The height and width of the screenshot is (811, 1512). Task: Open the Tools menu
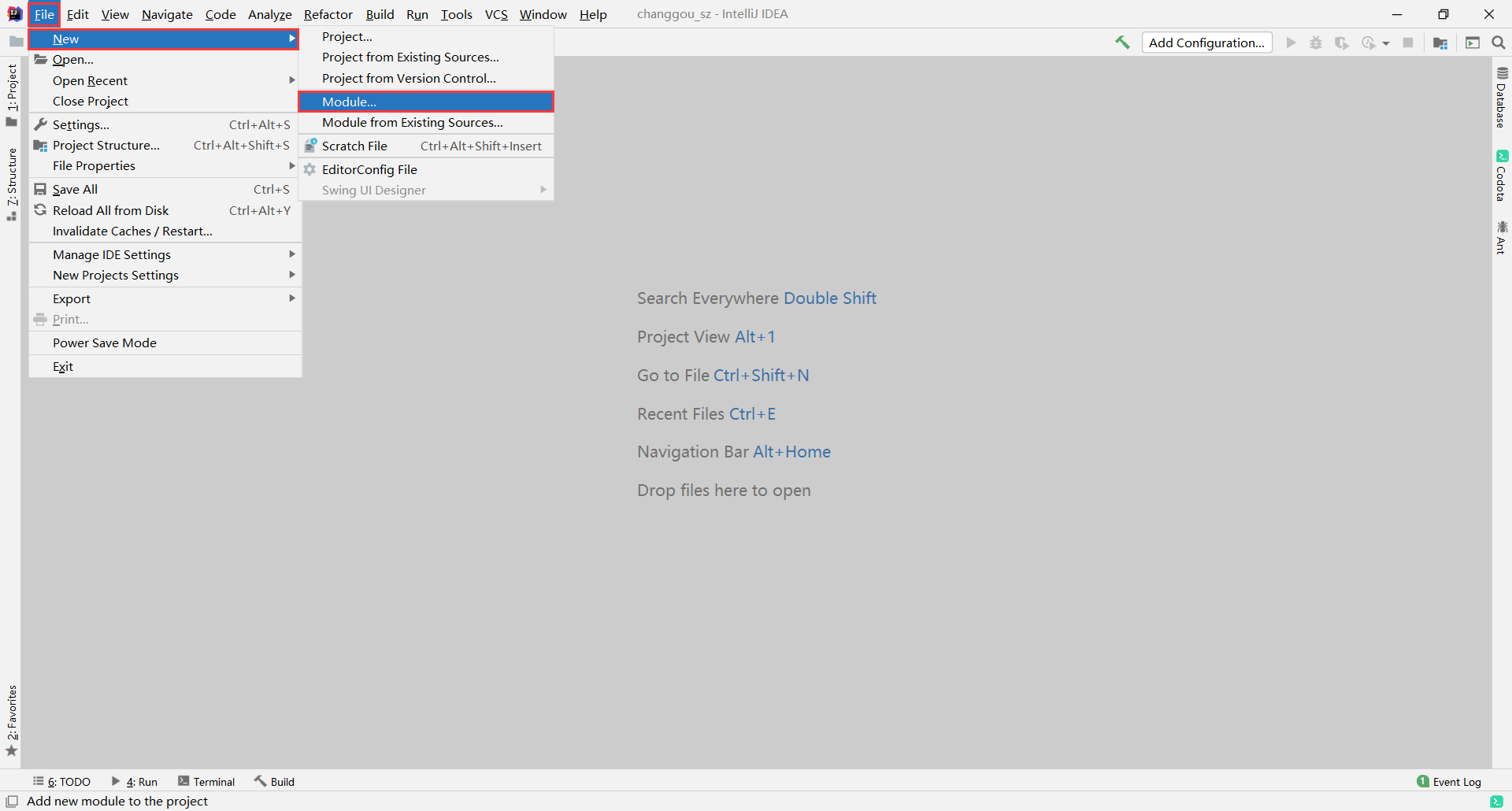tap(456, 14)
